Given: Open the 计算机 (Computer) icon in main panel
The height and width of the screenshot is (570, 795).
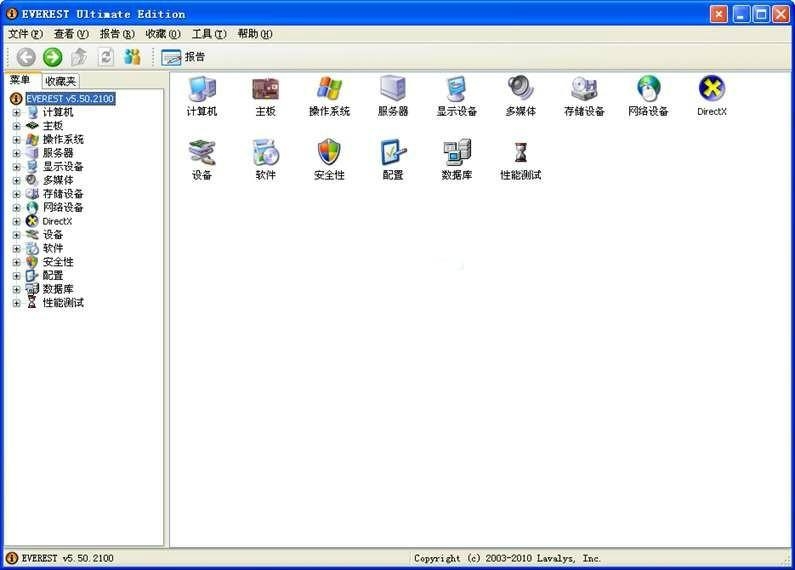Looking at the screenshot, I should tap(202, 90).
